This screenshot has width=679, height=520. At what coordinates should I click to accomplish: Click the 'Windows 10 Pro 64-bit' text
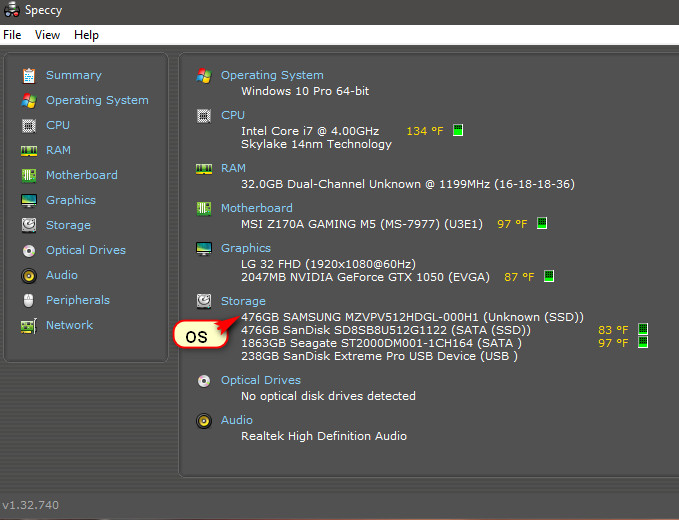point(305,91)
